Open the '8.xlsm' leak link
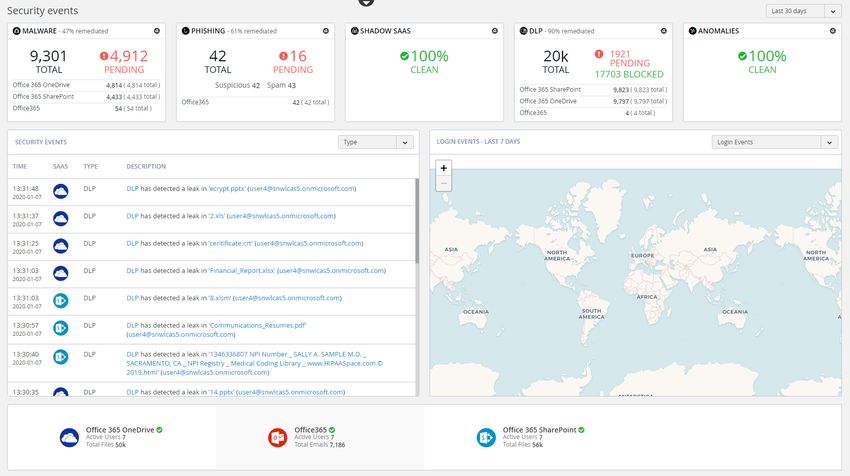The height and width of the screenshot is (476, 850). click(x=220, y=298)
